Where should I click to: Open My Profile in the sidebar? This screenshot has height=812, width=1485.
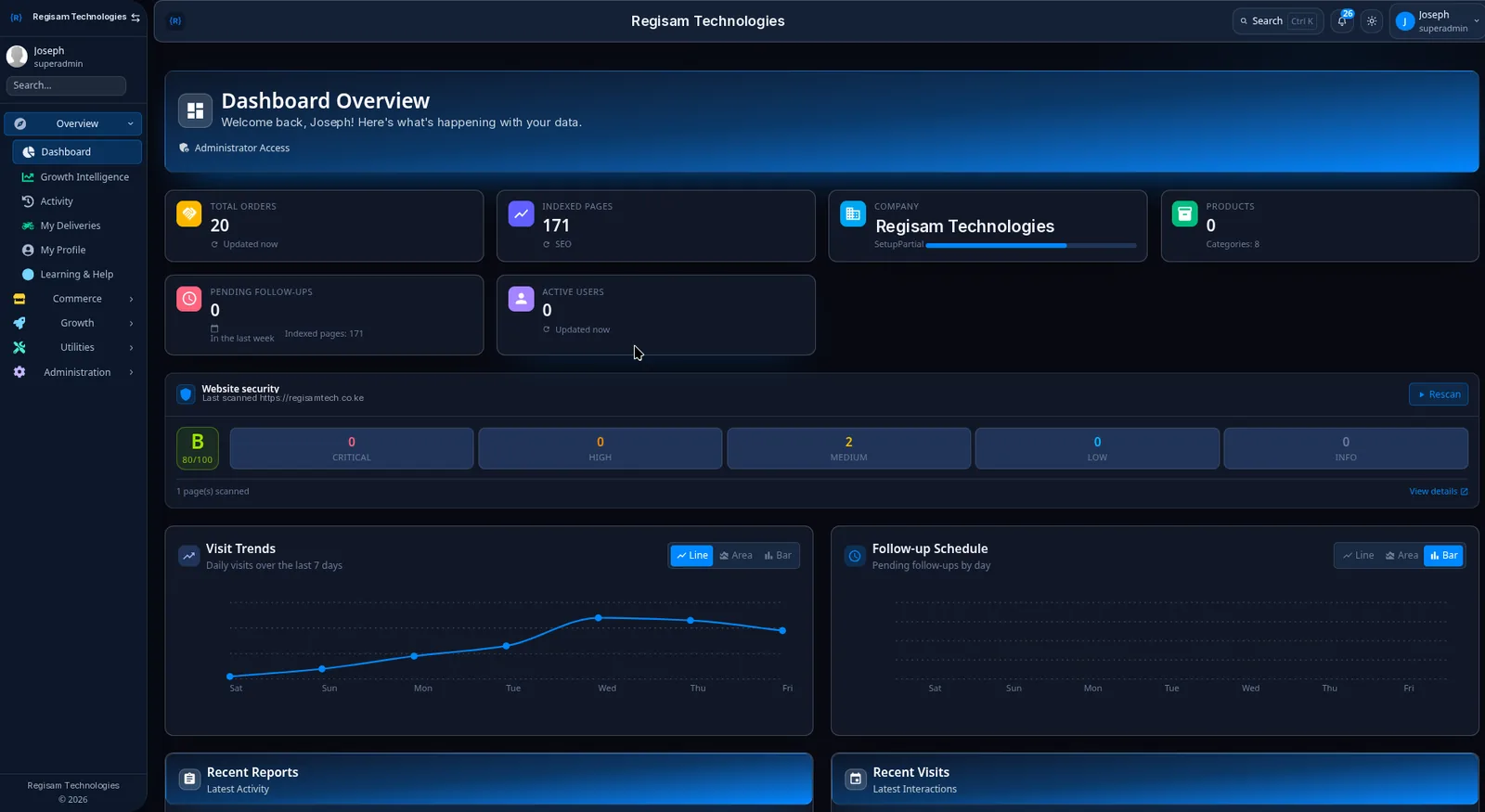tap(77, 251)
